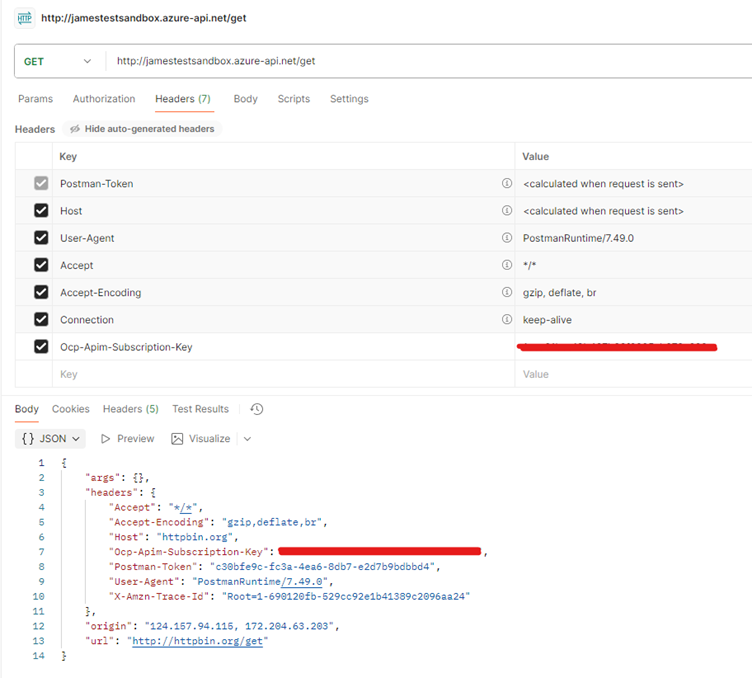Click the Postman-Token value in JSON response
The height and width of the screenshot is (678, 752).
(x=322, y=567)
